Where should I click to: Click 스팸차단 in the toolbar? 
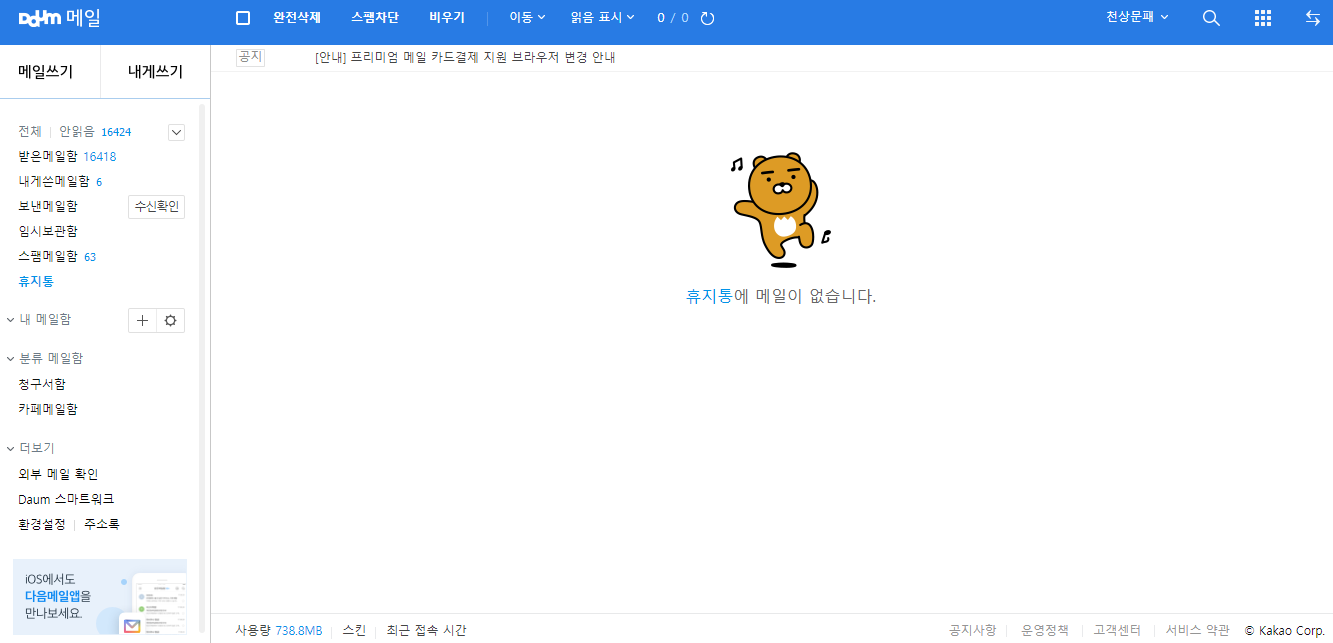[x=375, y=18]
